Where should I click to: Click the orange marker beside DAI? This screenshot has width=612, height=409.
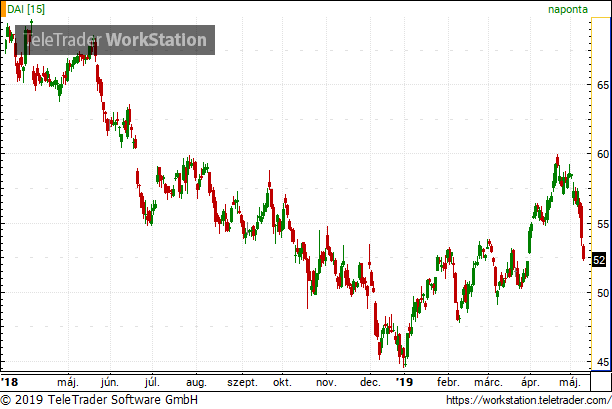click(3, 9)
